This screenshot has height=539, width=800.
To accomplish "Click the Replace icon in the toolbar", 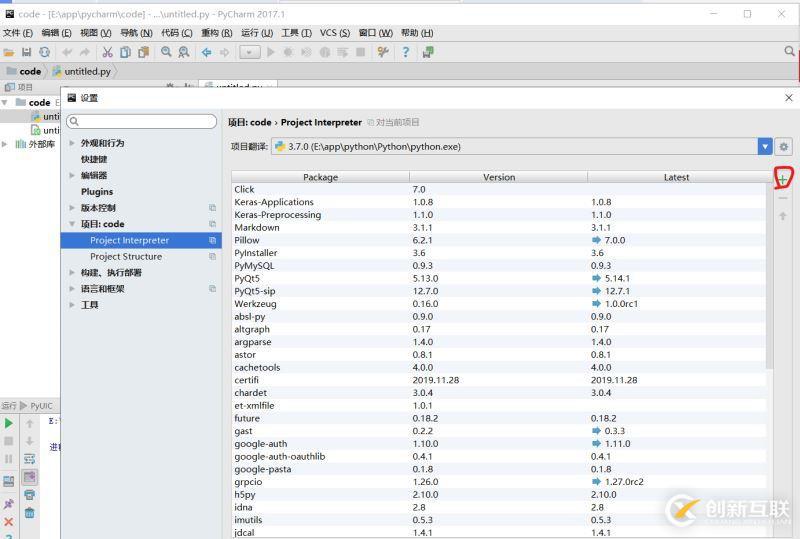I will pos(184,52).
